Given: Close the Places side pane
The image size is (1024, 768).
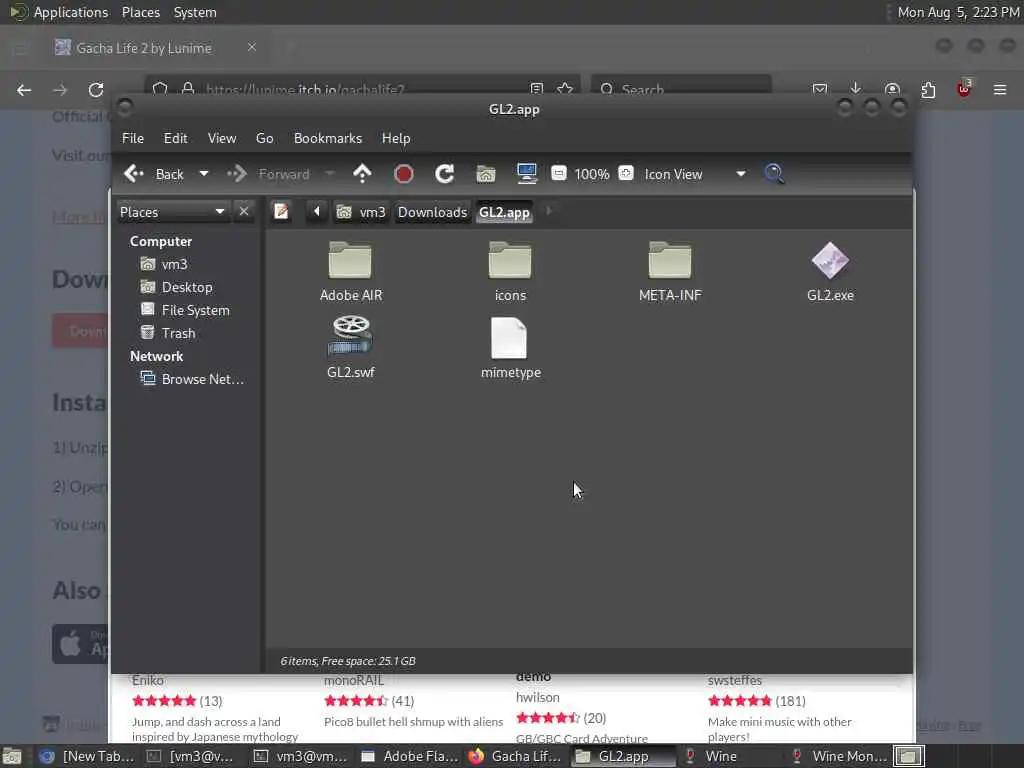Looking at the screenshot, I should point(244,212).
